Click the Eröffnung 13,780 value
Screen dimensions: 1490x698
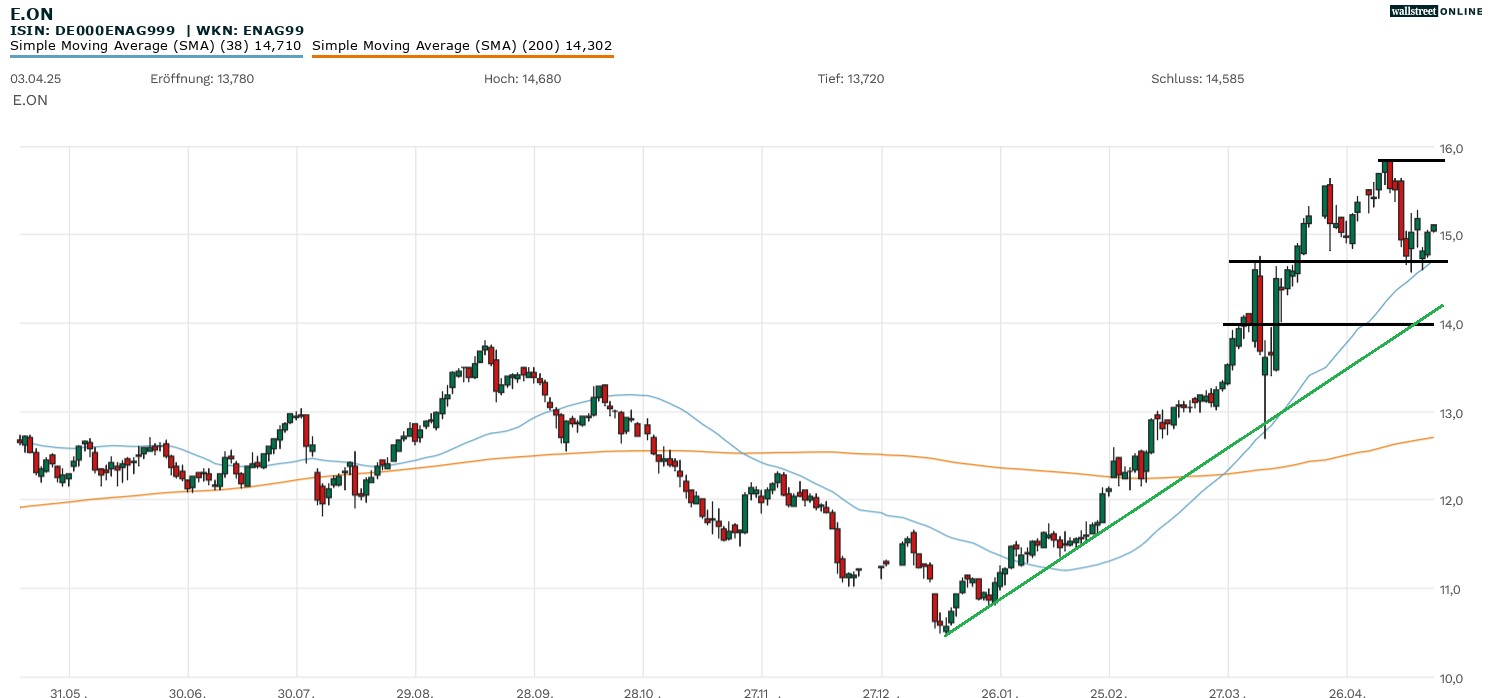(x=202, y=79)
